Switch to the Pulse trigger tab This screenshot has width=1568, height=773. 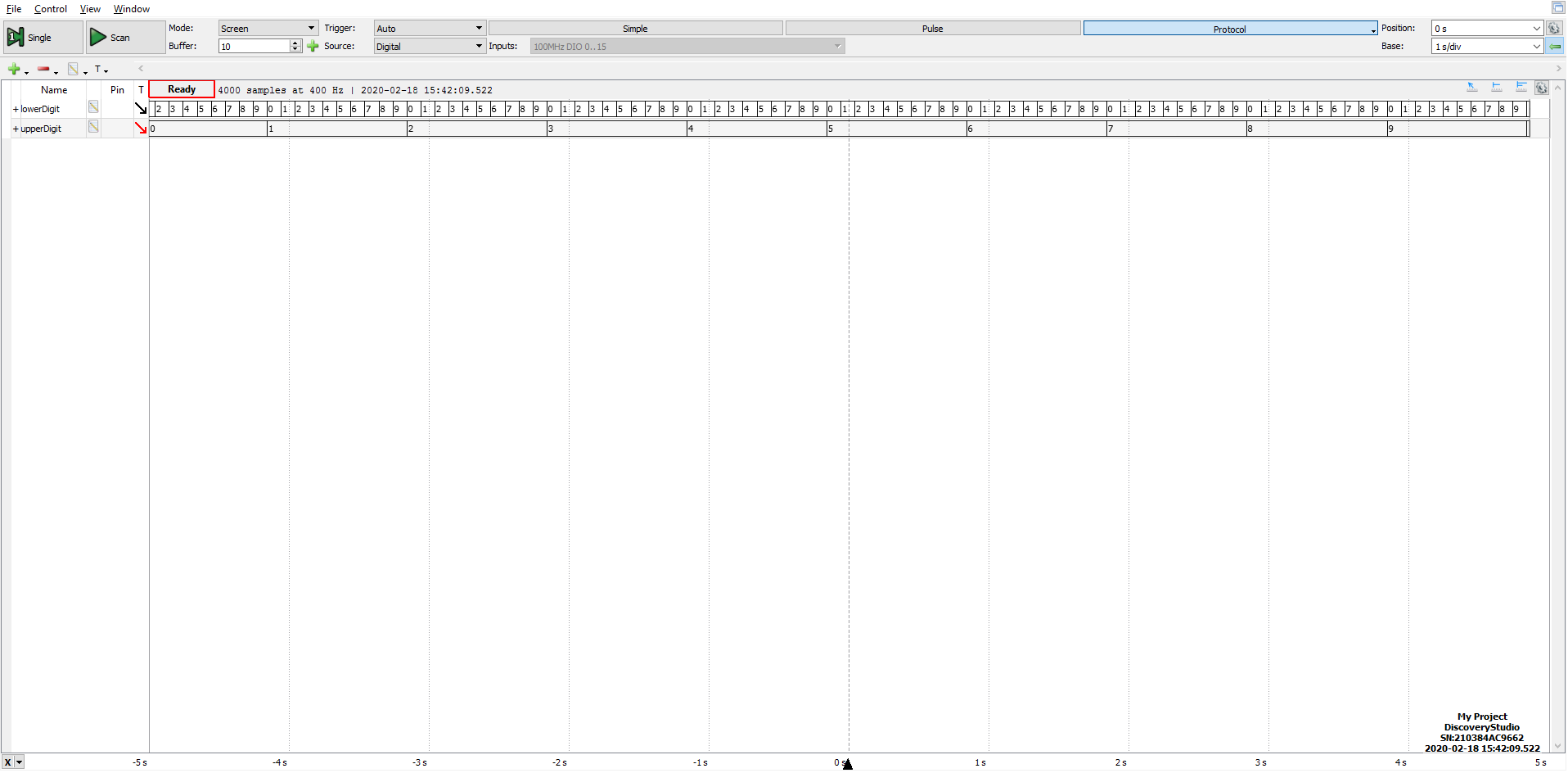(933, 29)
